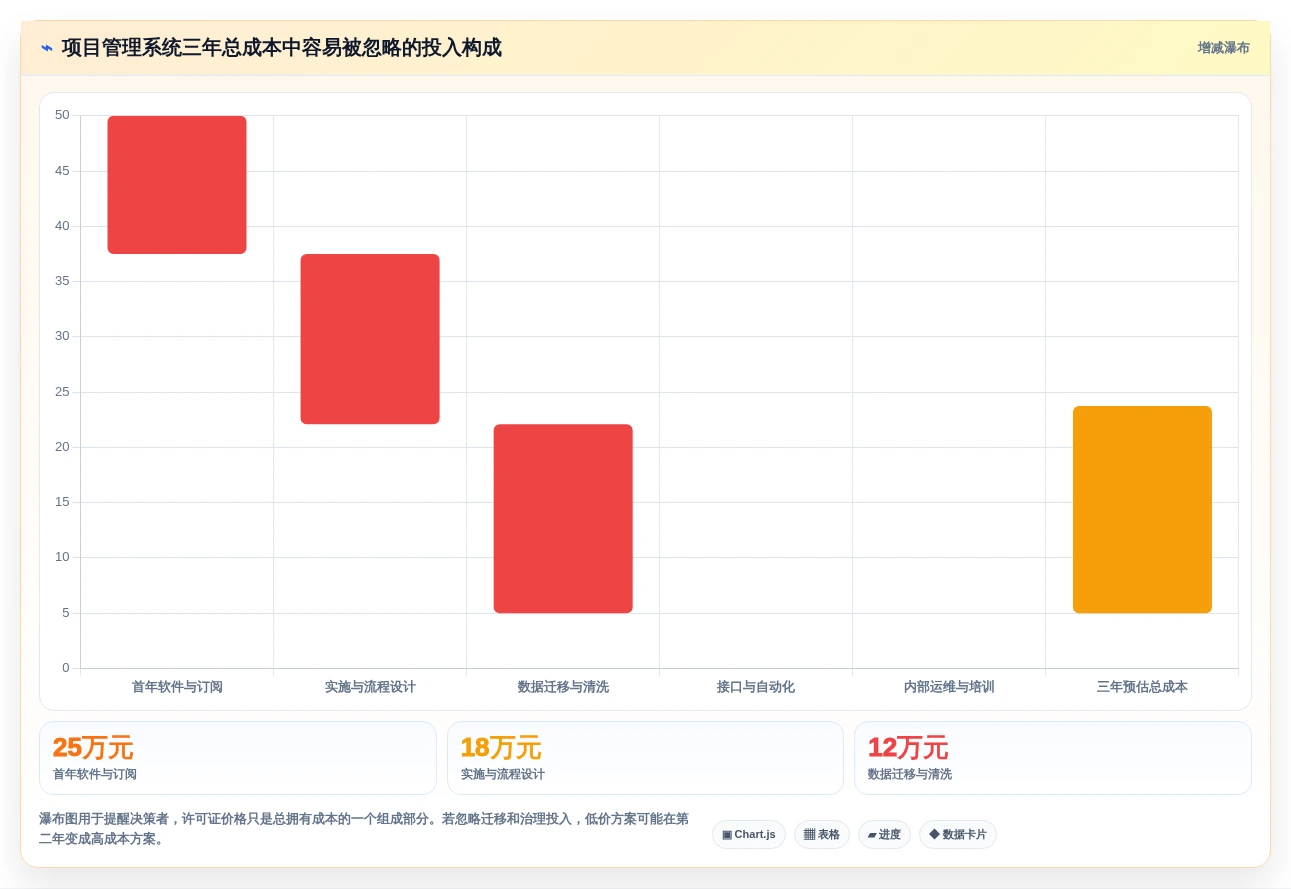Click the chart title 项目管理系统三年总成本

[281, 48]
